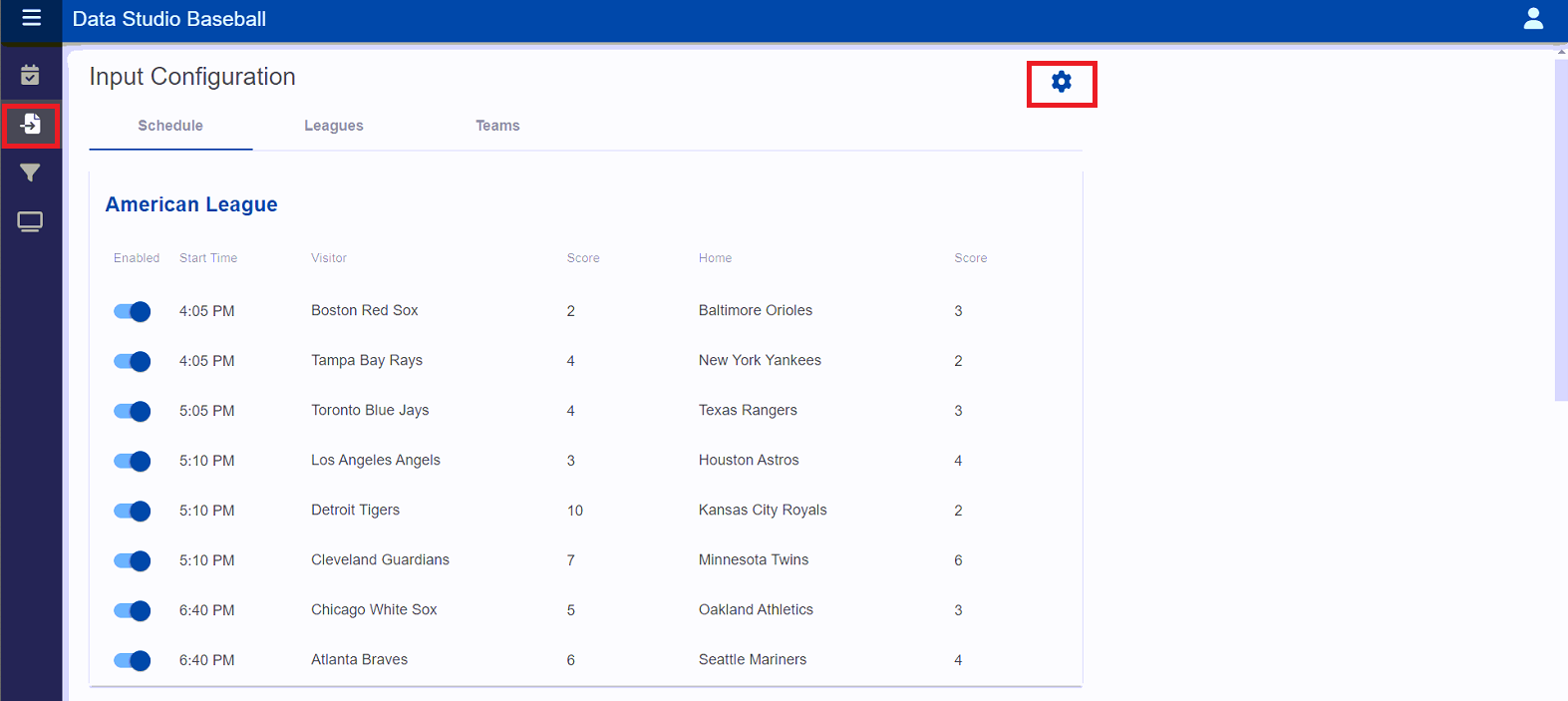The height and width of the screenshot is (701, 1568).
Task: Click the American League heading
Action: click(191, 204)
